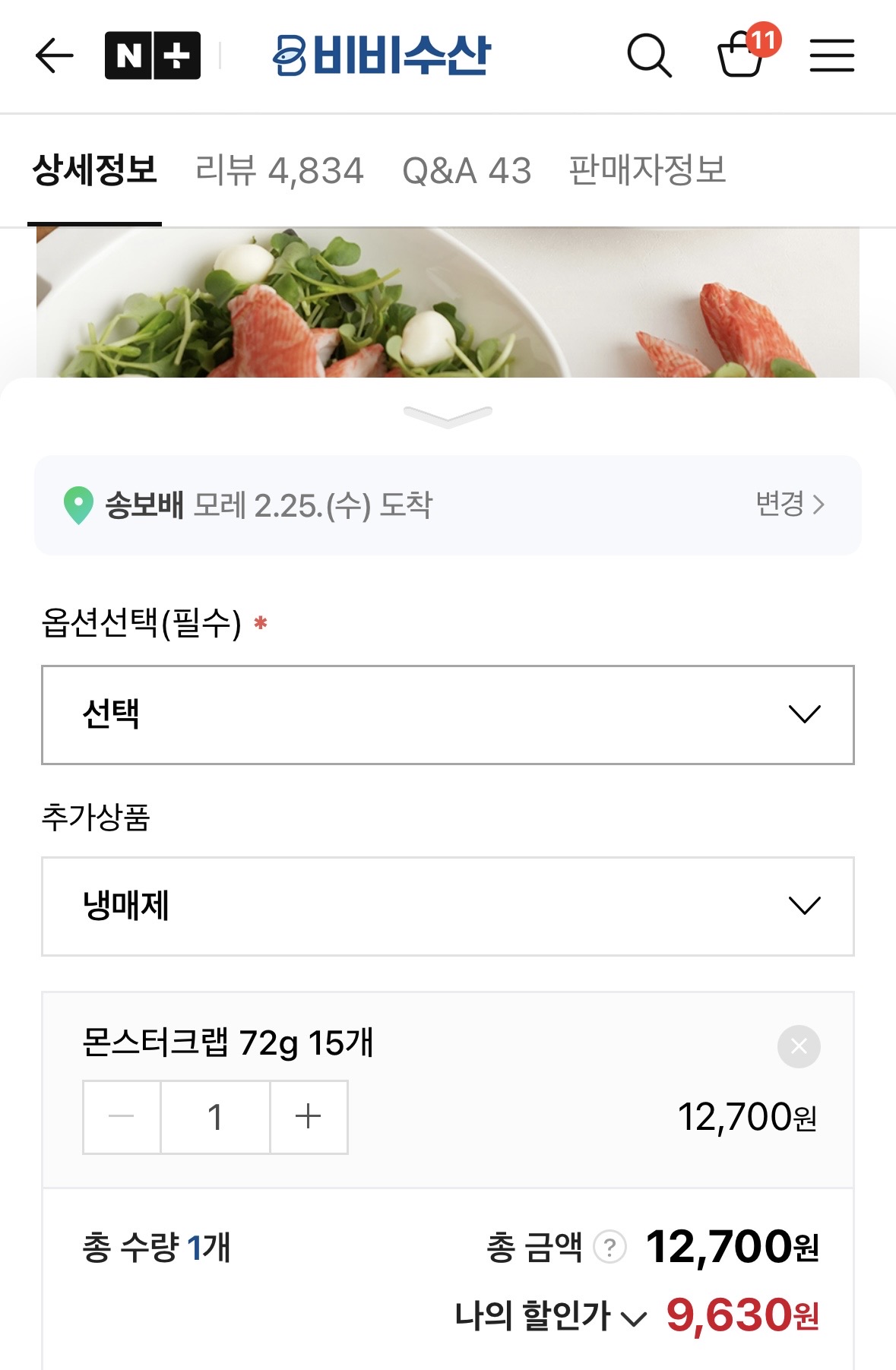Expand the 옵션선택 선택 dropdown
The width and height of the screenshot is (896, 1370).
[448, 714]
